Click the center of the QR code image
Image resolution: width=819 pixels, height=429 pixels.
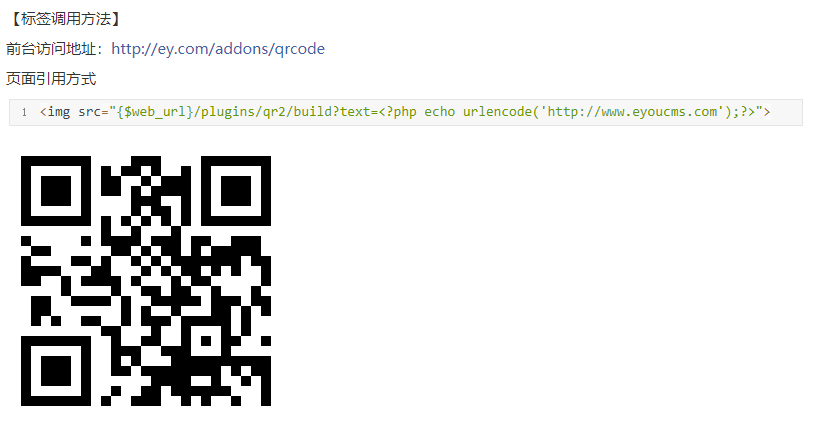point(146,281)
